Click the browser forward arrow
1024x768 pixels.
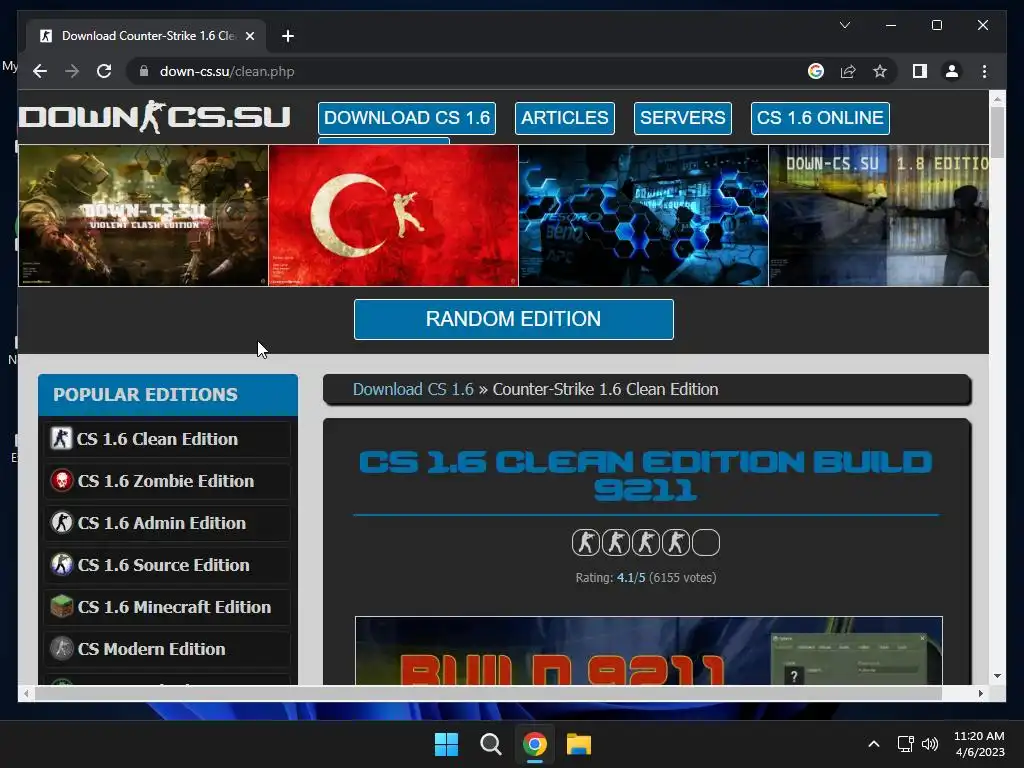(72, 71)
